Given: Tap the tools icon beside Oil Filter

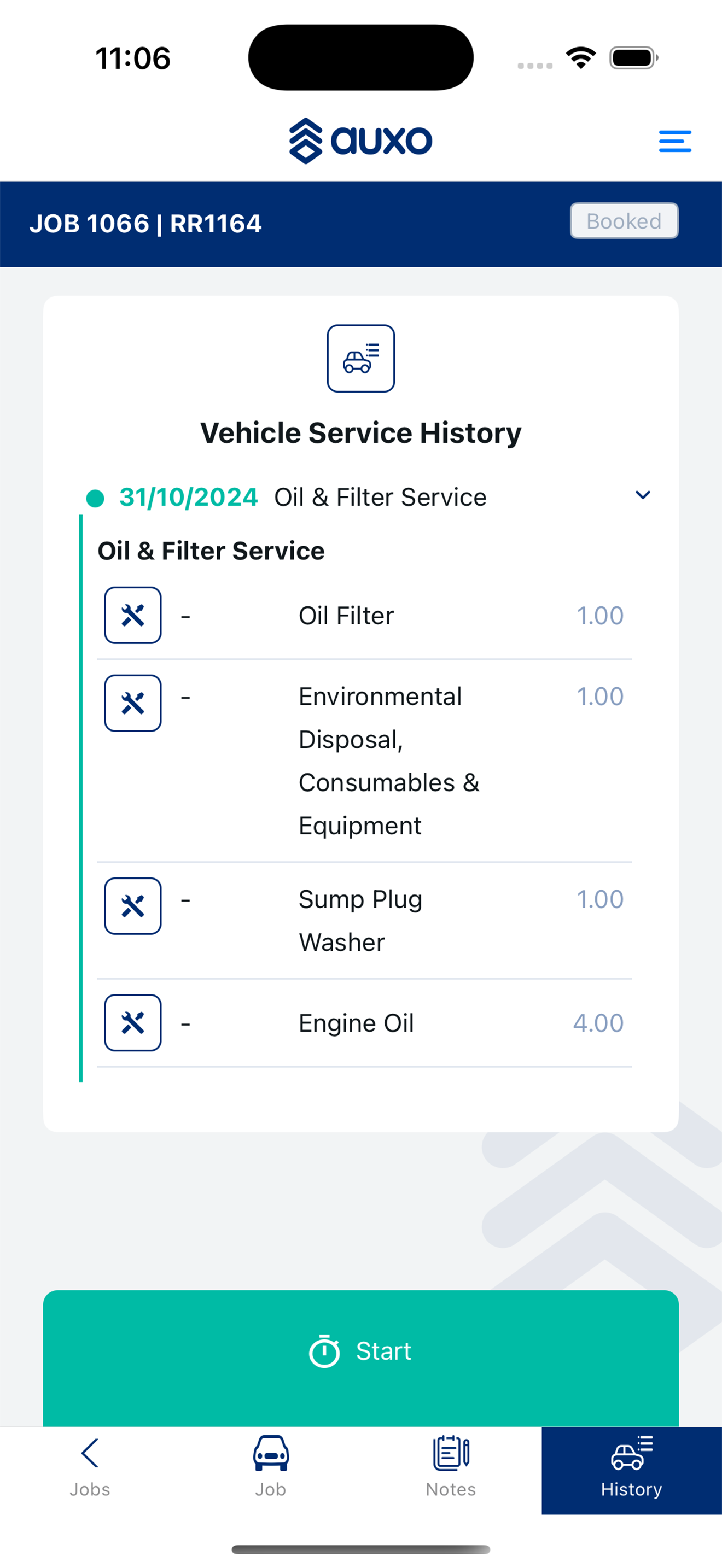Looking at the screenshot, I should tap(133, 616).
